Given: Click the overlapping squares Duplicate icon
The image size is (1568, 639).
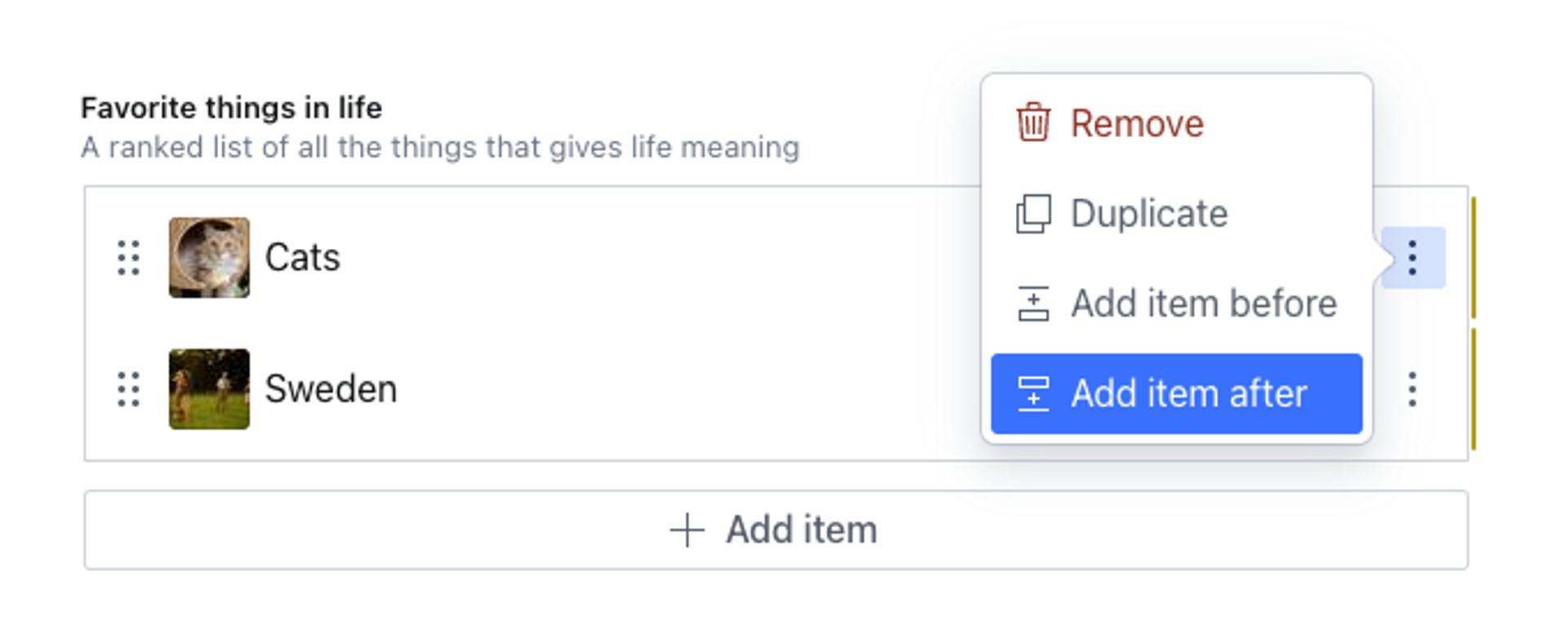Looking at the screenshot, I should [x=1033, y=214].
